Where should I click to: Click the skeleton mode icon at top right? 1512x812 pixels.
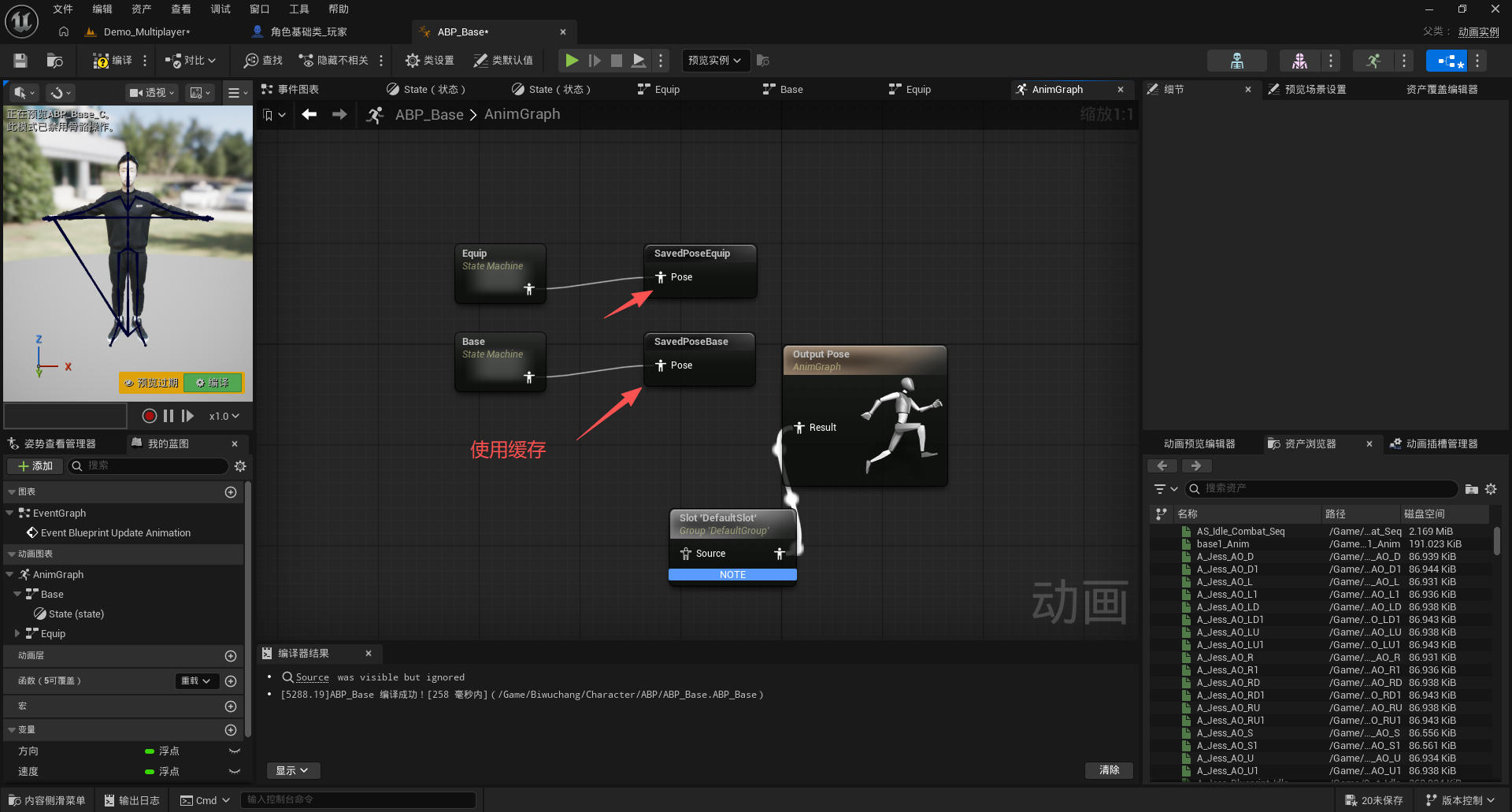tap(1237, 61)
